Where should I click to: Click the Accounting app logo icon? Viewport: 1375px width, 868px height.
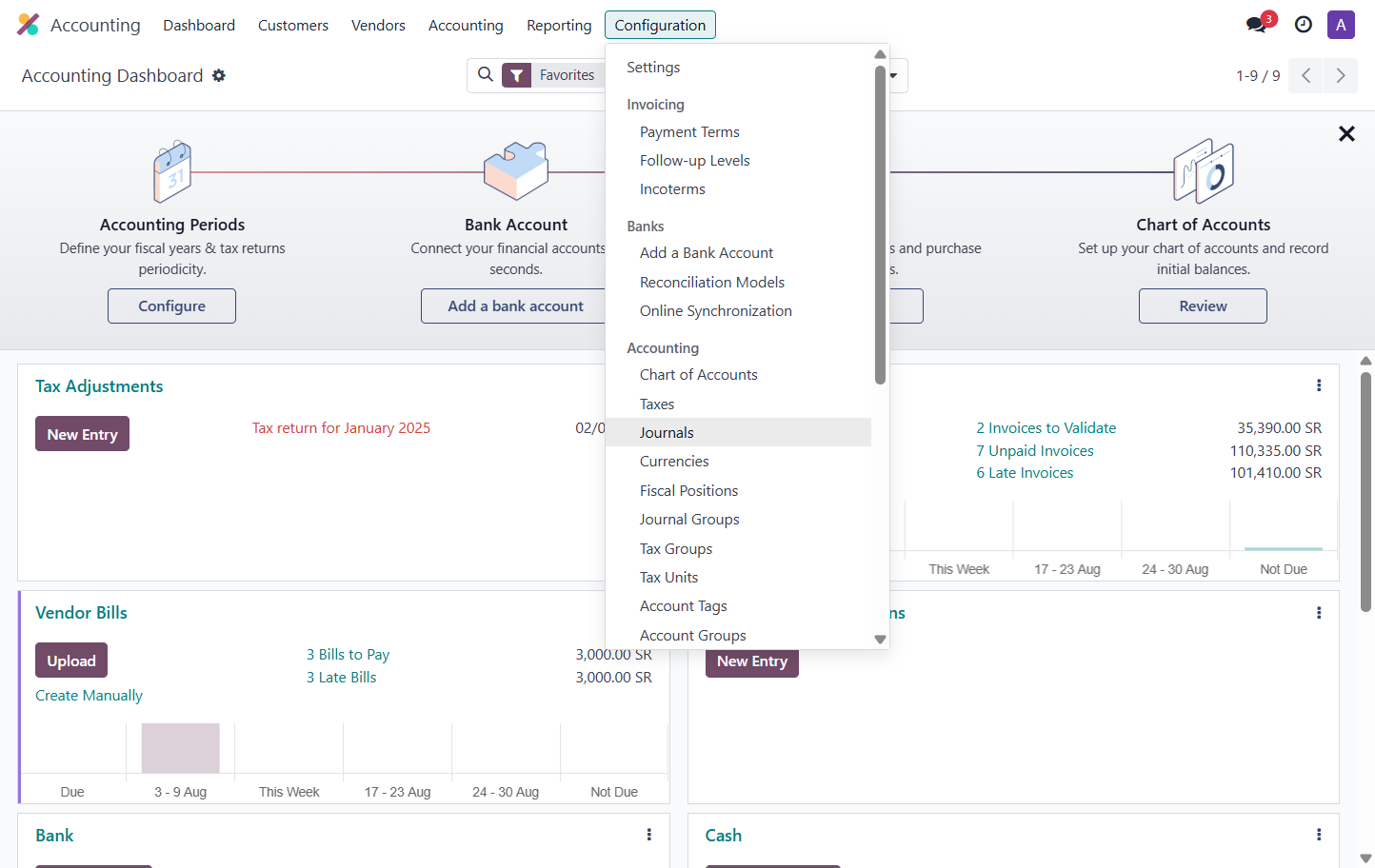coord(29,25)
